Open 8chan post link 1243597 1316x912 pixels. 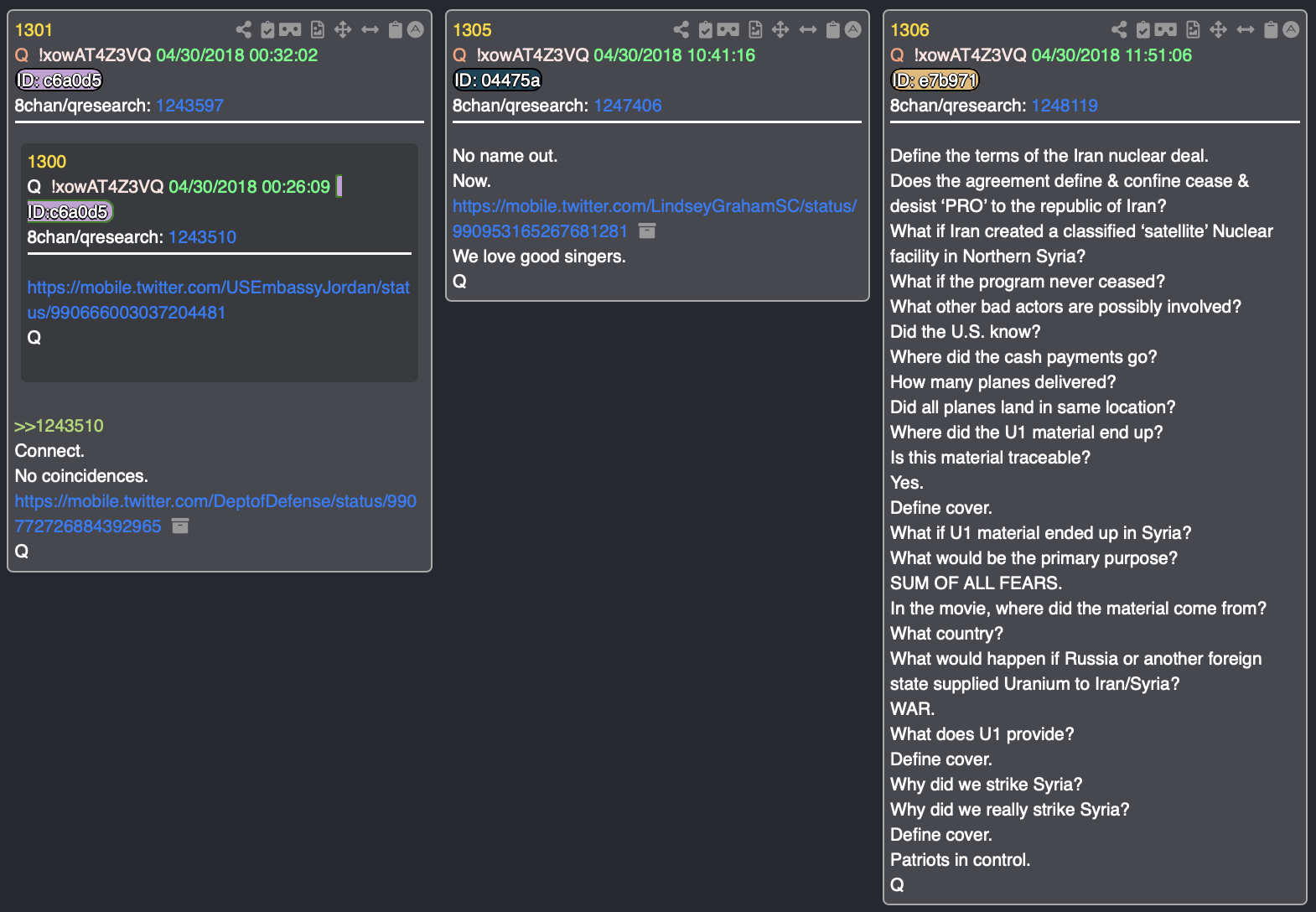pyautogui.click(x=189, y=106)
